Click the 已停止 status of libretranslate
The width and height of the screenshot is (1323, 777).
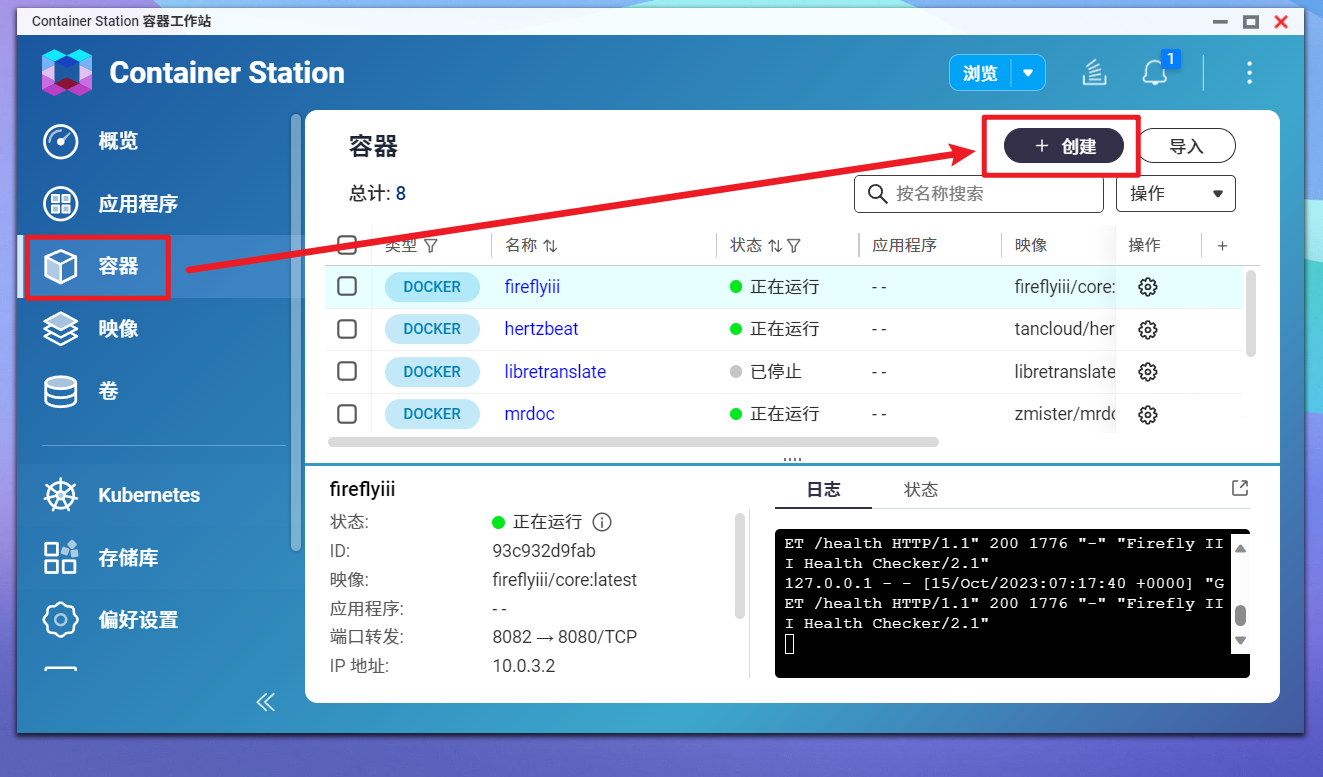tap(776, 372)
